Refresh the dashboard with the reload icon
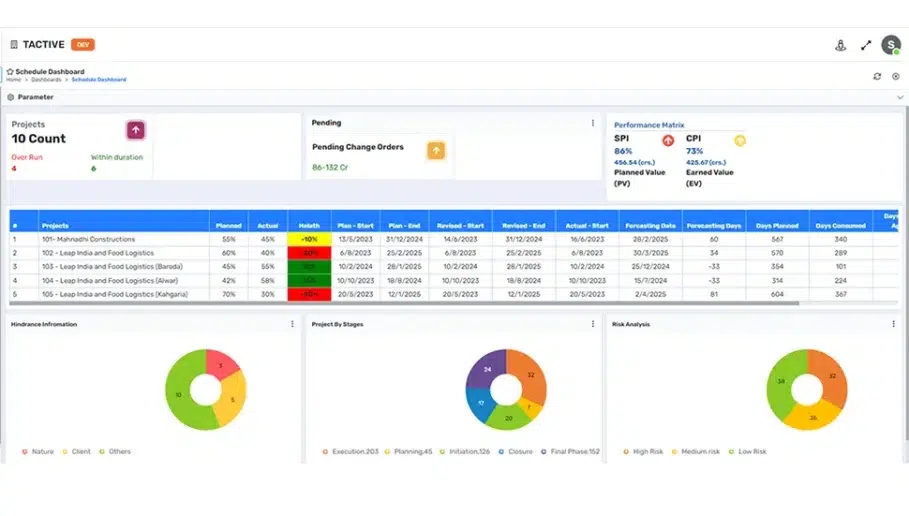909x516 pixels. pyautogui.click(x=877, y=77)
